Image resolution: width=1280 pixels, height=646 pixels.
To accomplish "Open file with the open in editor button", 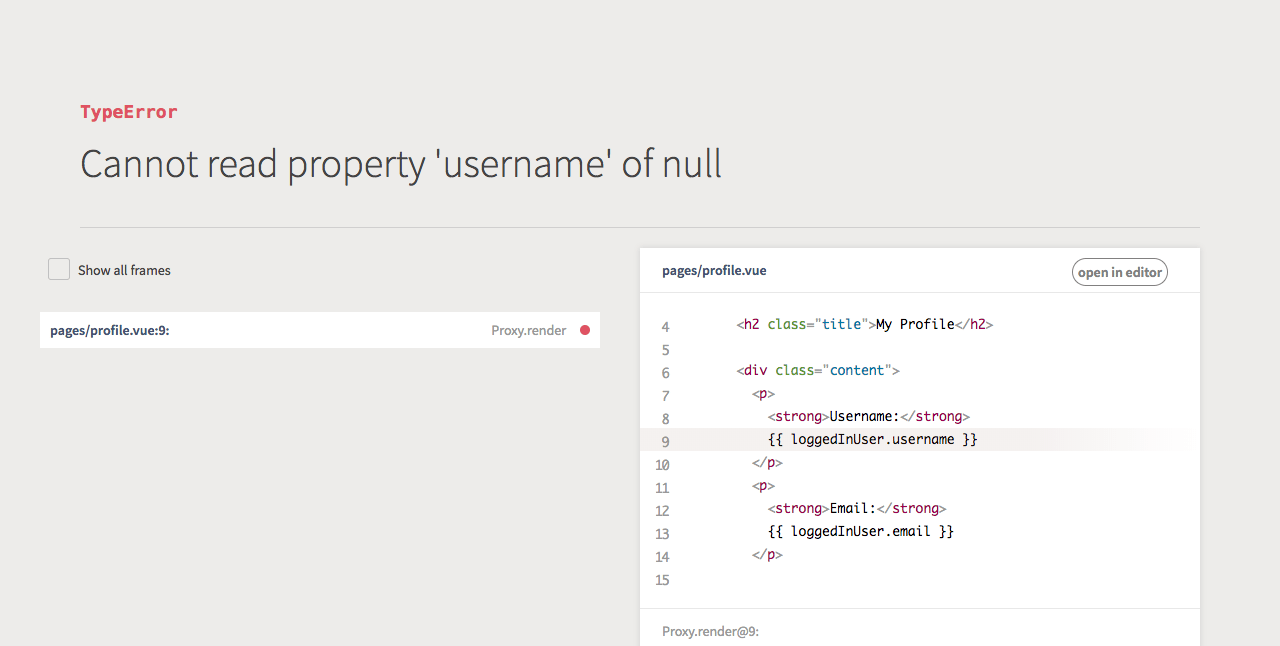I will coord(1120,272).
